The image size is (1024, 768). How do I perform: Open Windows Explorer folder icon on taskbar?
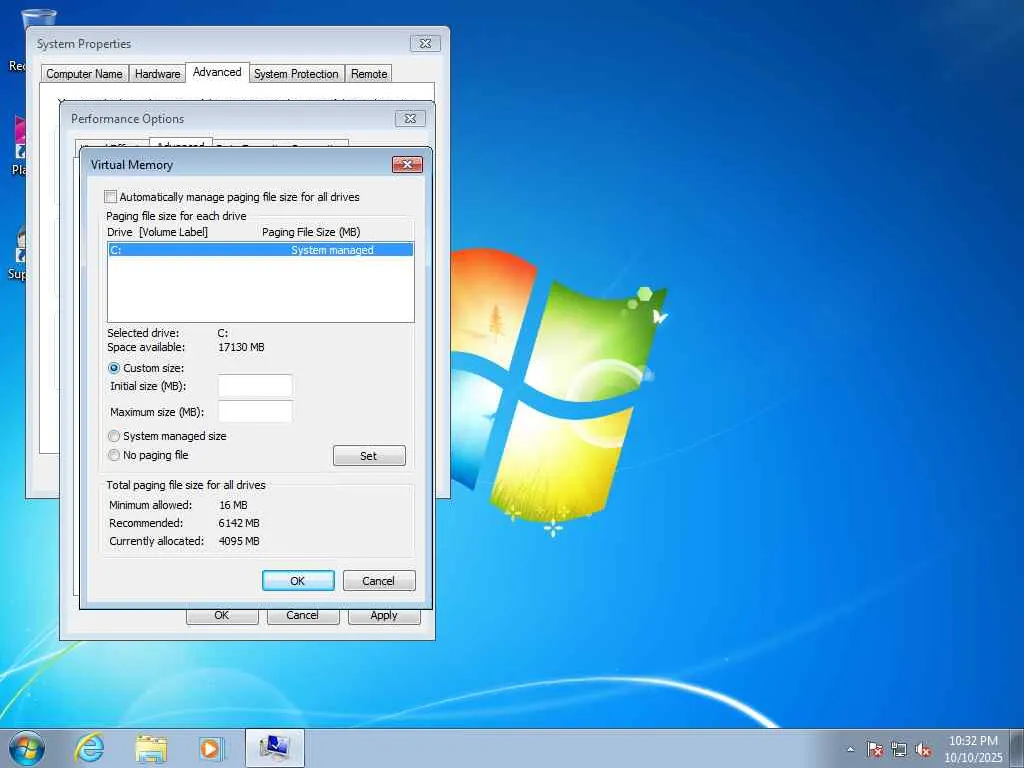tap(151, 748)
